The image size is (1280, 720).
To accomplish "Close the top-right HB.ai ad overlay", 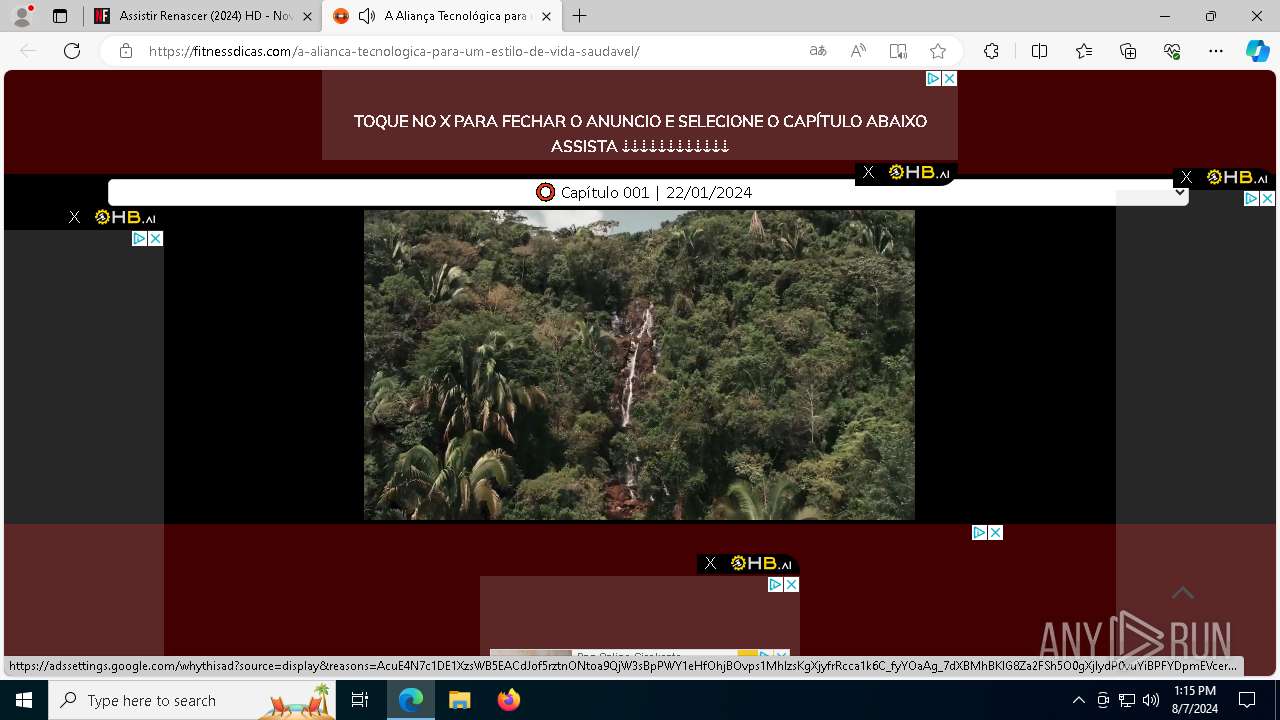I will click(1186, 177).
